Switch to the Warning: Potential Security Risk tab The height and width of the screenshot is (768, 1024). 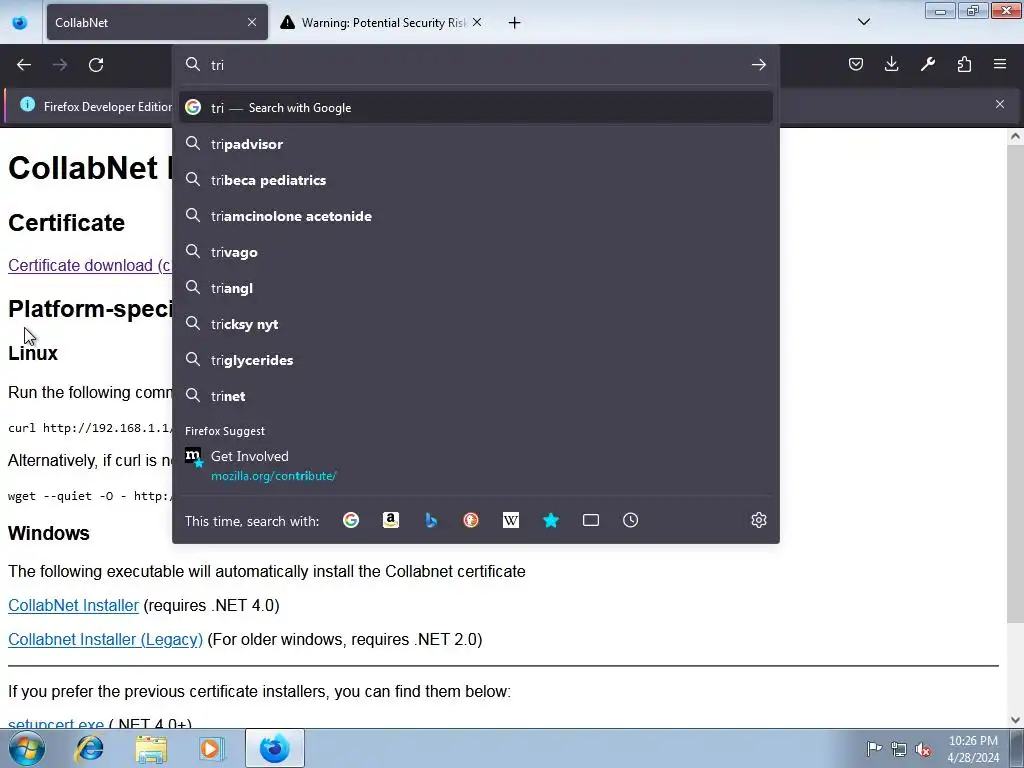[x=382, y=22]
